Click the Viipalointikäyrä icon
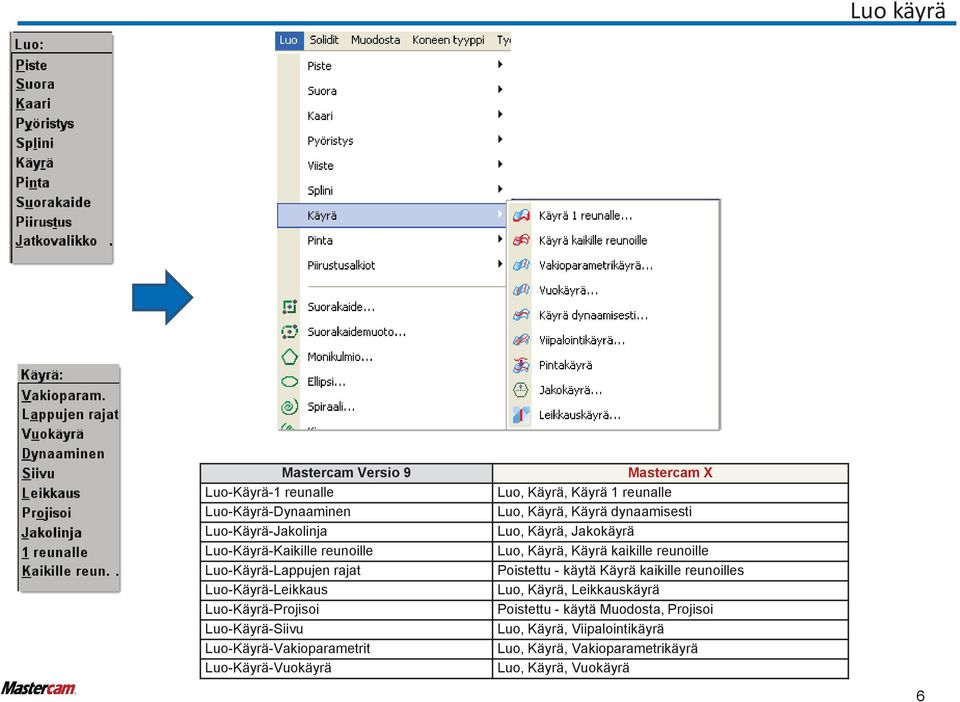960x702 pixels. [x=521, y=340]
